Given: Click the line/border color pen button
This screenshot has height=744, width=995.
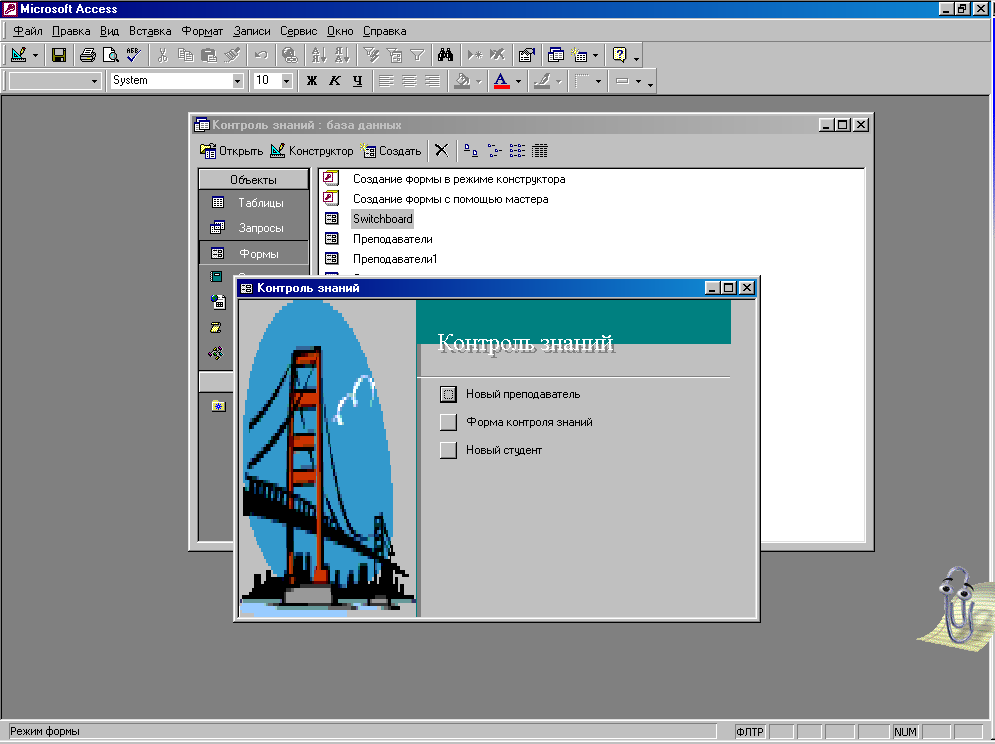Looking at the screenshot, I should [x=543, y=81].
